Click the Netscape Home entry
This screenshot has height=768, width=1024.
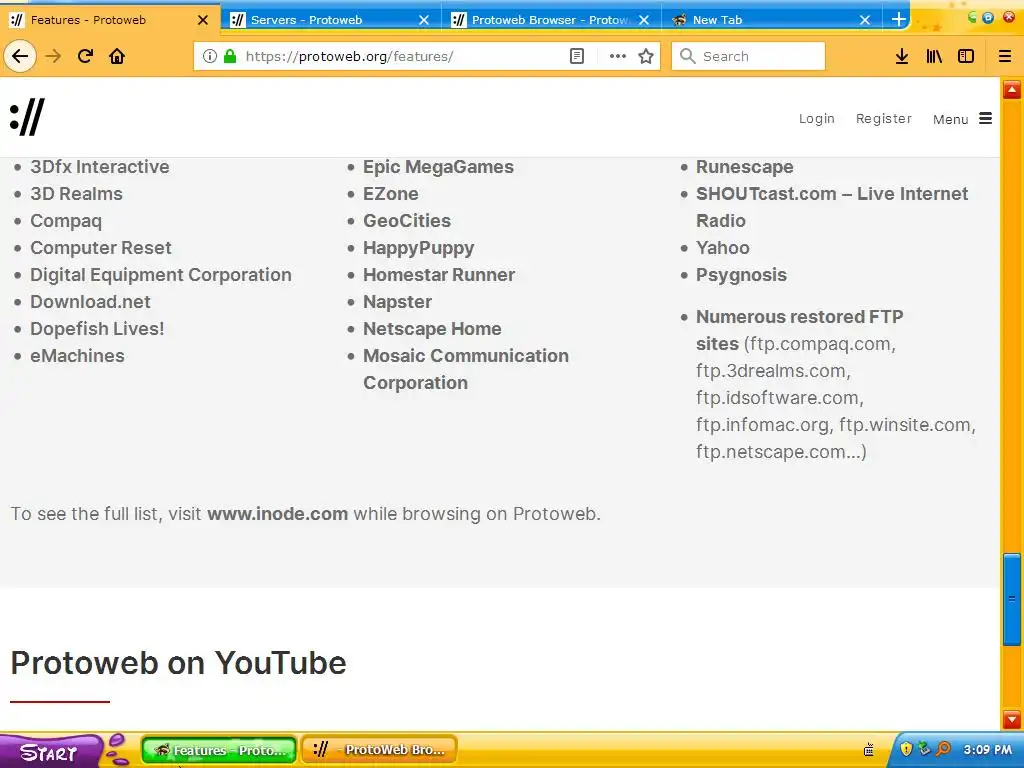click(x=432, y=328)
